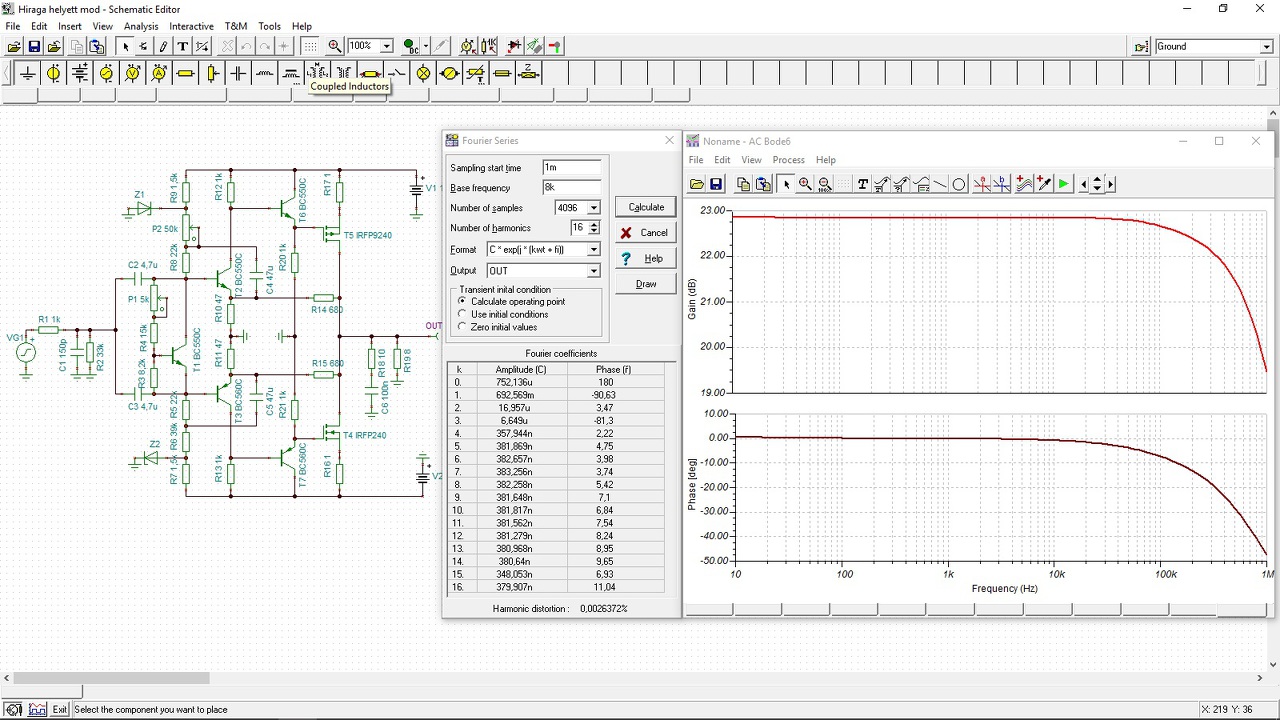Select the Zero initial values option
Viewport: 1280px width, 720px height.
coord(462,327)
